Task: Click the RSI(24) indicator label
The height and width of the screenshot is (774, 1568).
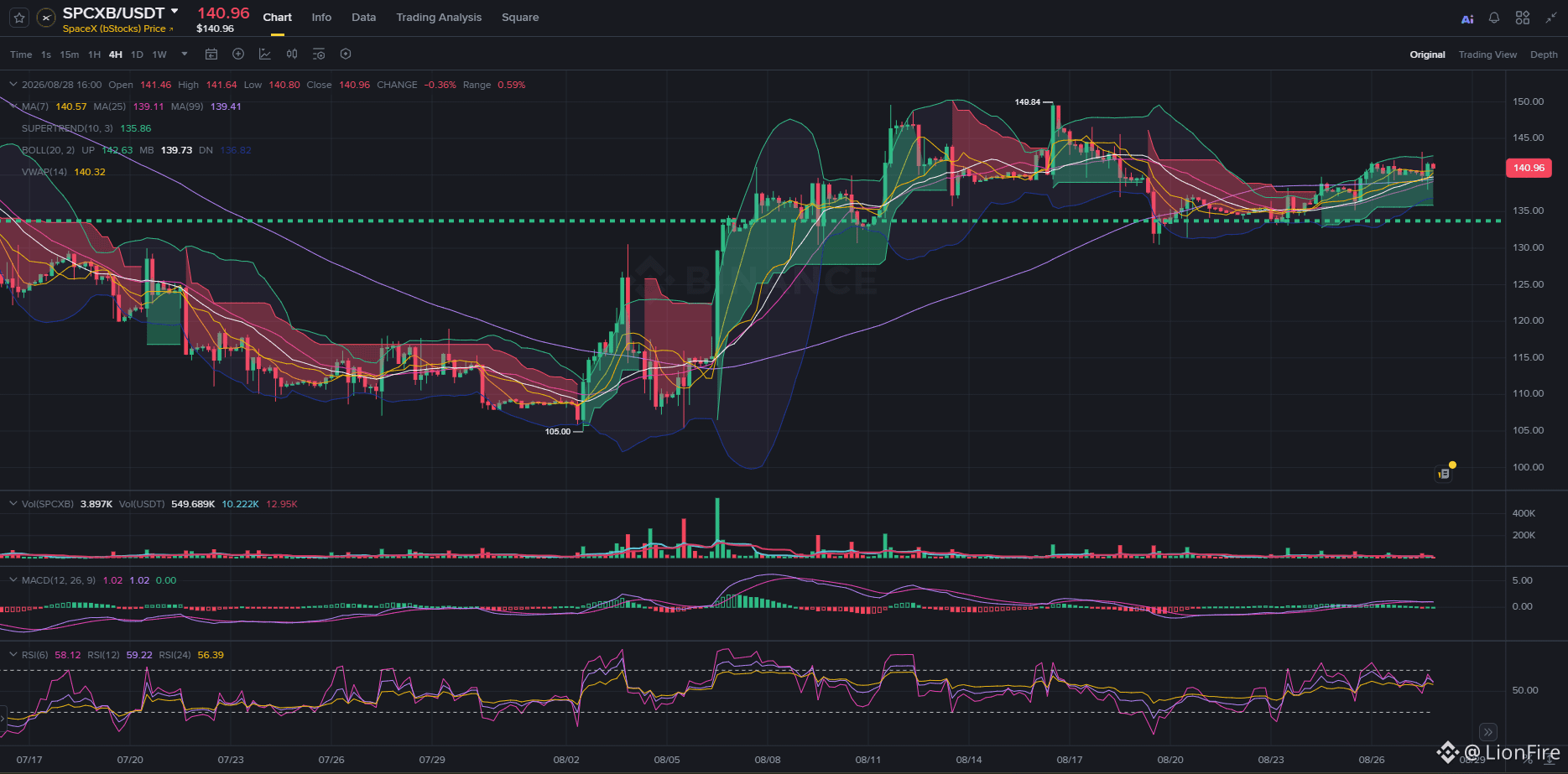Action: [175, 655]
